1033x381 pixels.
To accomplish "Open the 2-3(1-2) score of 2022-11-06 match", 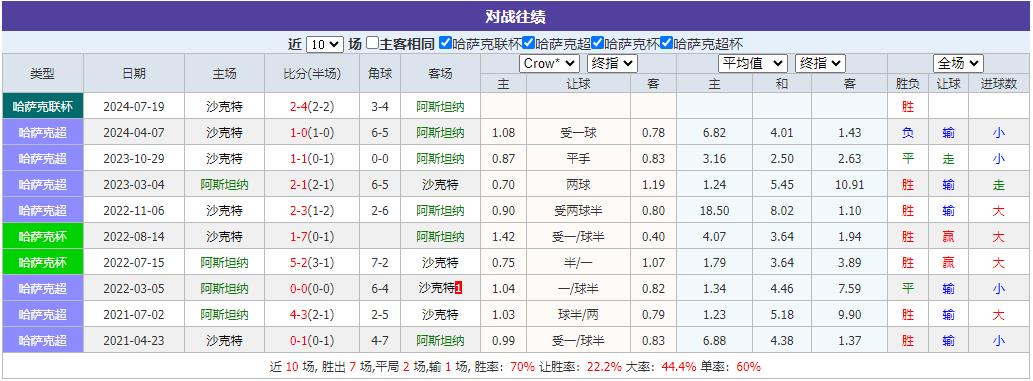I will point(312,210).
